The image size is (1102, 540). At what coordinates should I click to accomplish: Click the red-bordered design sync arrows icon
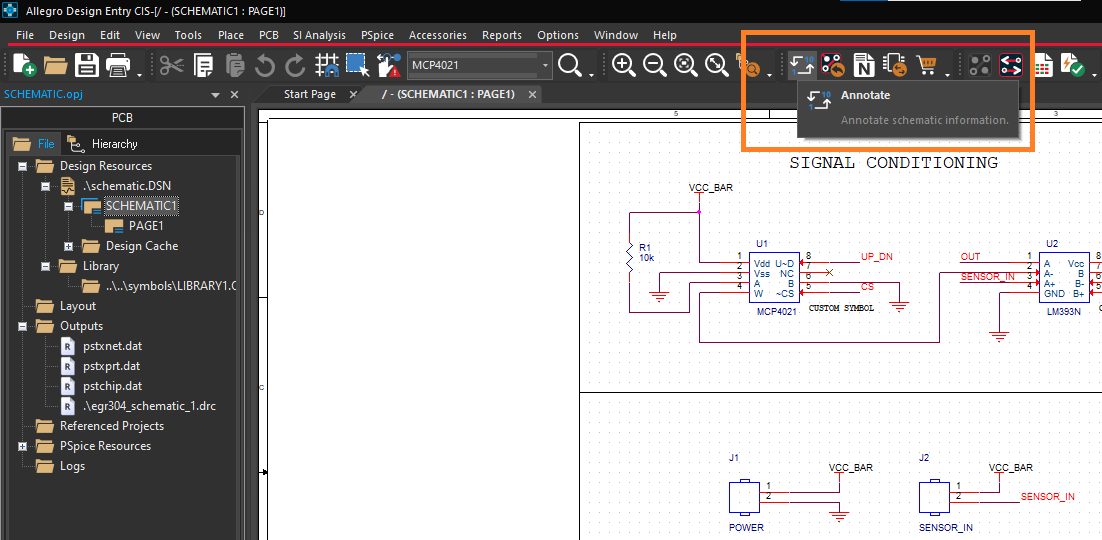pos(1011,65)
